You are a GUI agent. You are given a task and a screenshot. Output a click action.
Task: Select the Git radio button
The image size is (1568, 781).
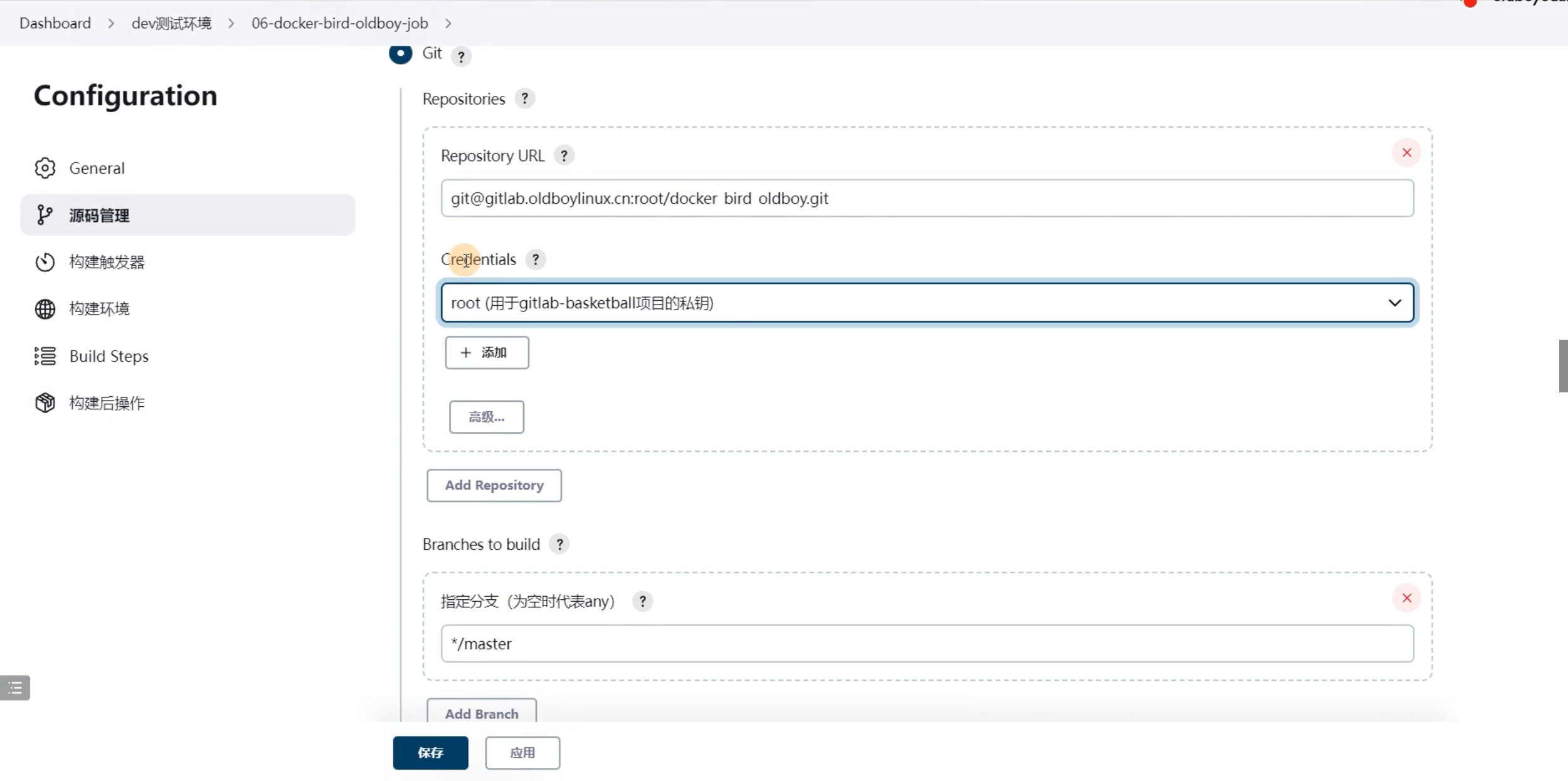[x=400, y=53]
